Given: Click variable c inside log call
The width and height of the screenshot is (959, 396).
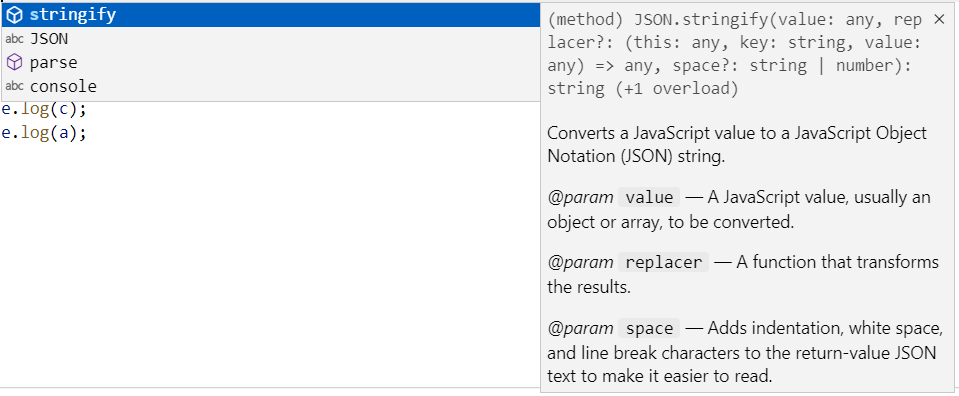Looking at the screenshot, I should tap(64, 110).
